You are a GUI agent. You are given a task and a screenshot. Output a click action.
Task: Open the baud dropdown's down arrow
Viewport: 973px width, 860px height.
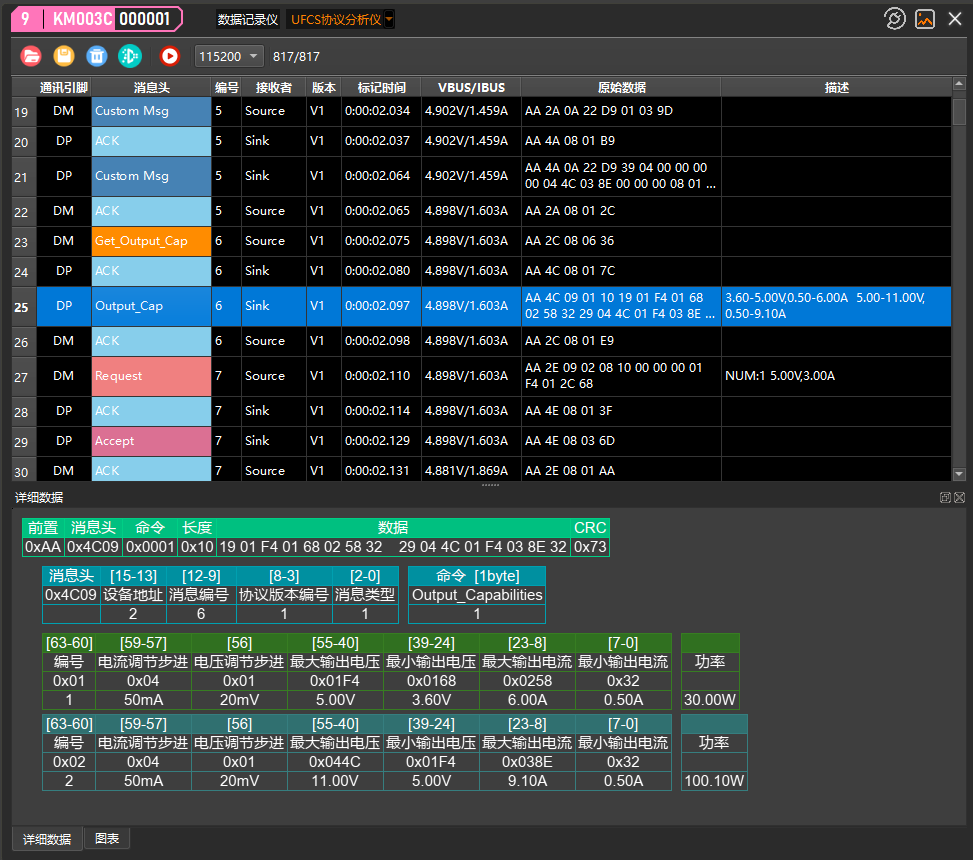(253, 56)
